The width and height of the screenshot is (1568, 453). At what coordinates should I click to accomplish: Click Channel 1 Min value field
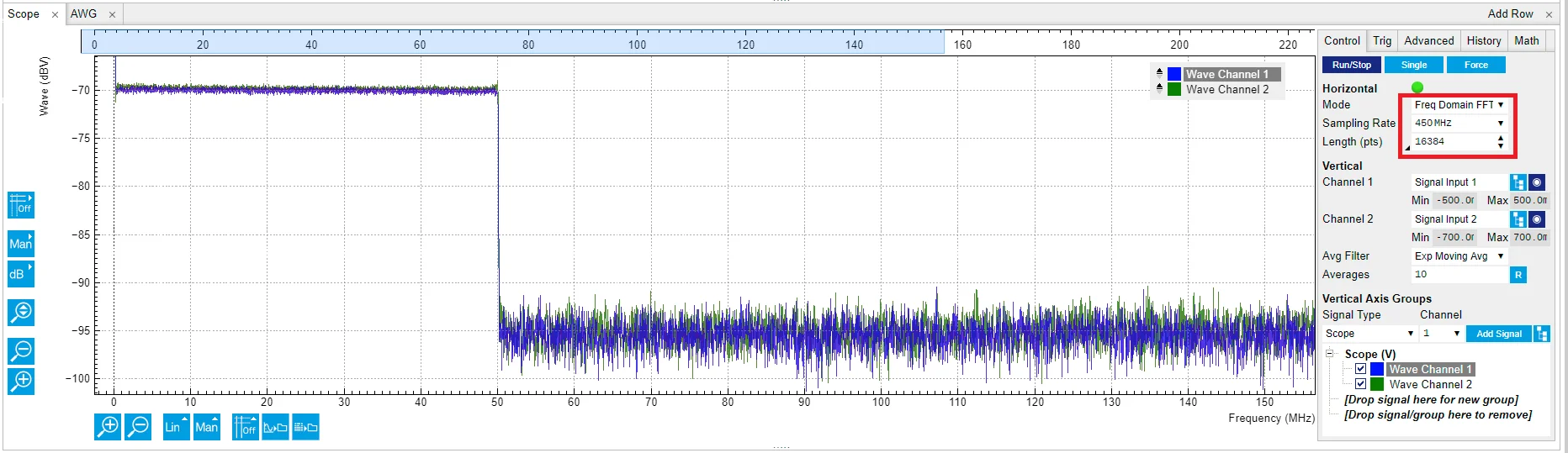[1455, 201]
